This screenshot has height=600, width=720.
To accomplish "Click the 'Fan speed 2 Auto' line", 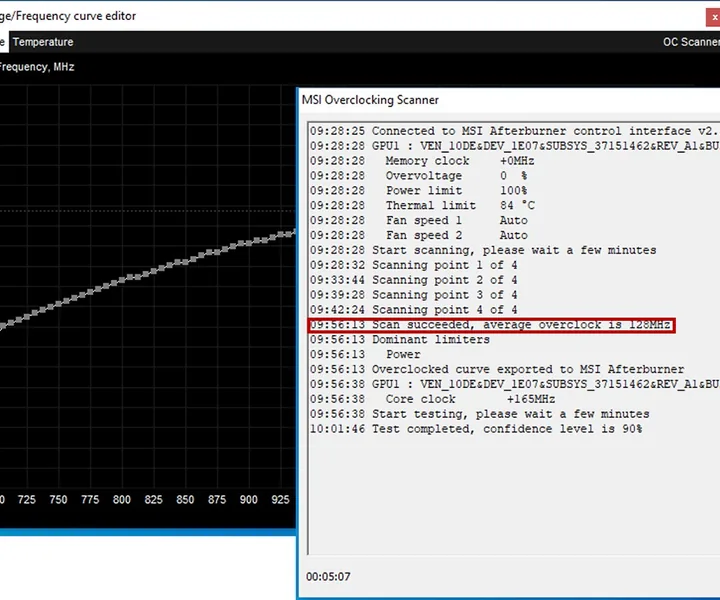I will point(419,235).
